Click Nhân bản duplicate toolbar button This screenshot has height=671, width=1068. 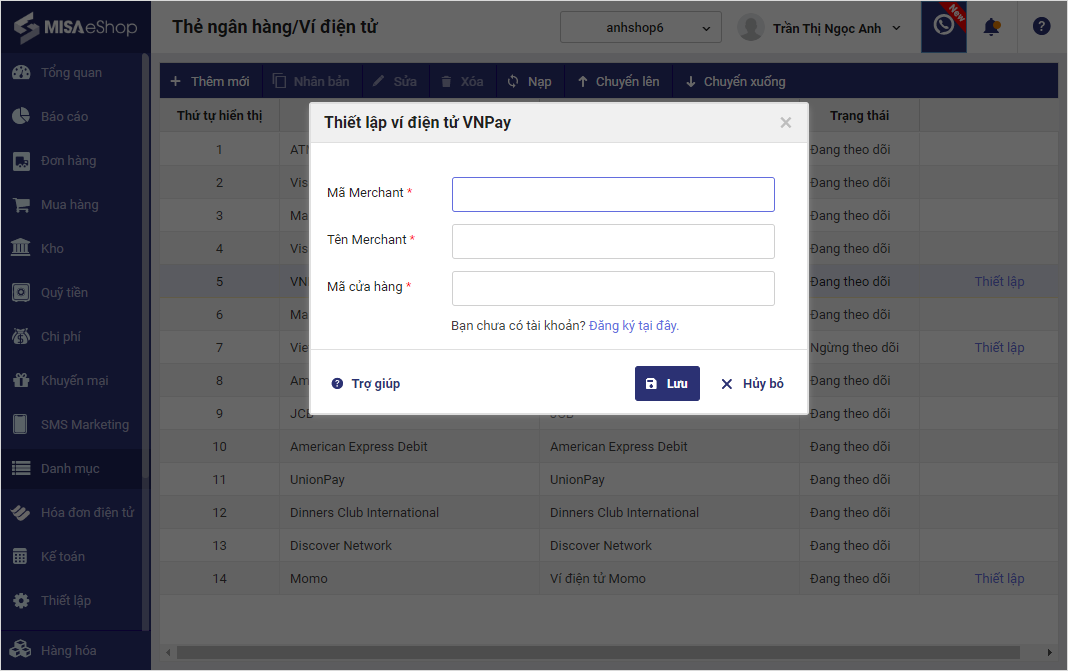[311, 82]
